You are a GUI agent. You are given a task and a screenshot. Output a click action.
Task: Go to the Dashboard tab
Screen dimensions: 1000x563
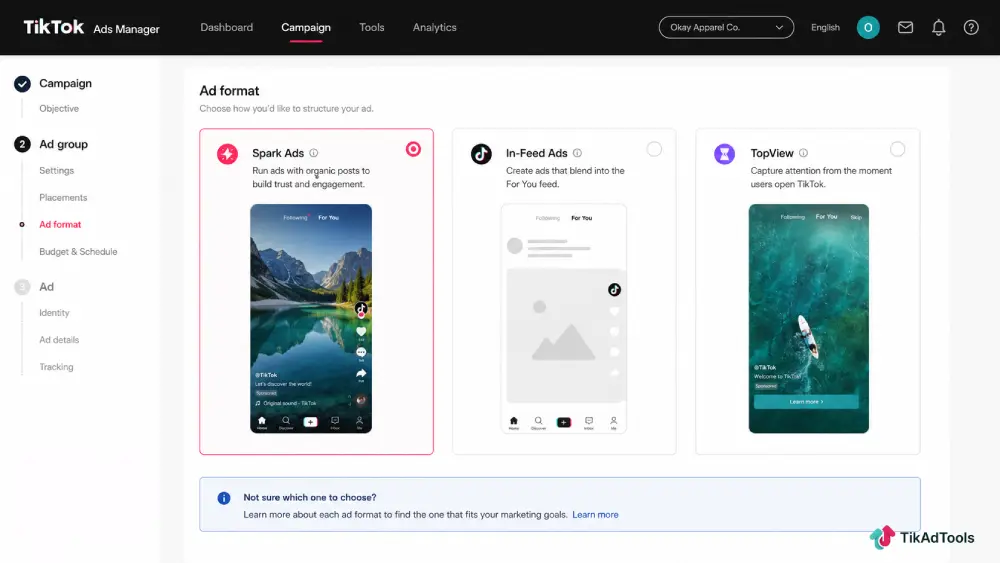click(226, 27)
